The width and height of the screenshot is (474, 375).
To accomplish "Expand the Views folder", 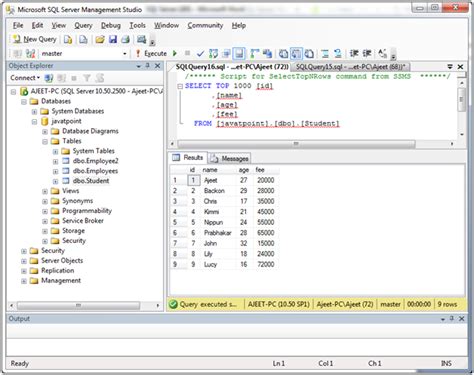I will tap(45, 191).
